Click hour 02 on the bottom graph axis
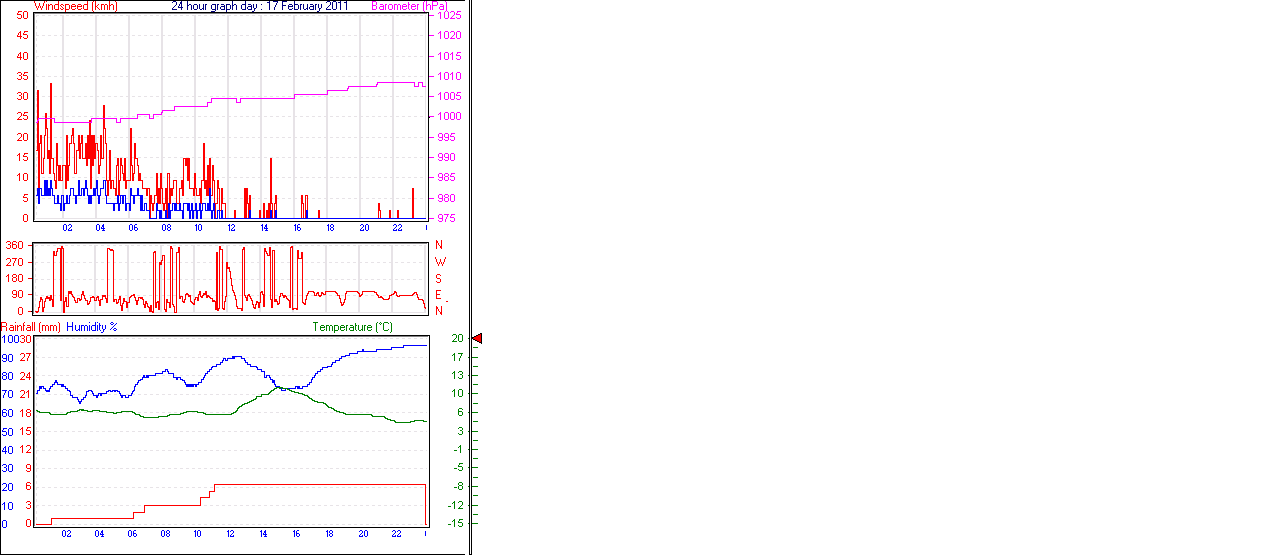Image resolution: width=1272 pixels, height=555 pixels. (x=67, y=534)
